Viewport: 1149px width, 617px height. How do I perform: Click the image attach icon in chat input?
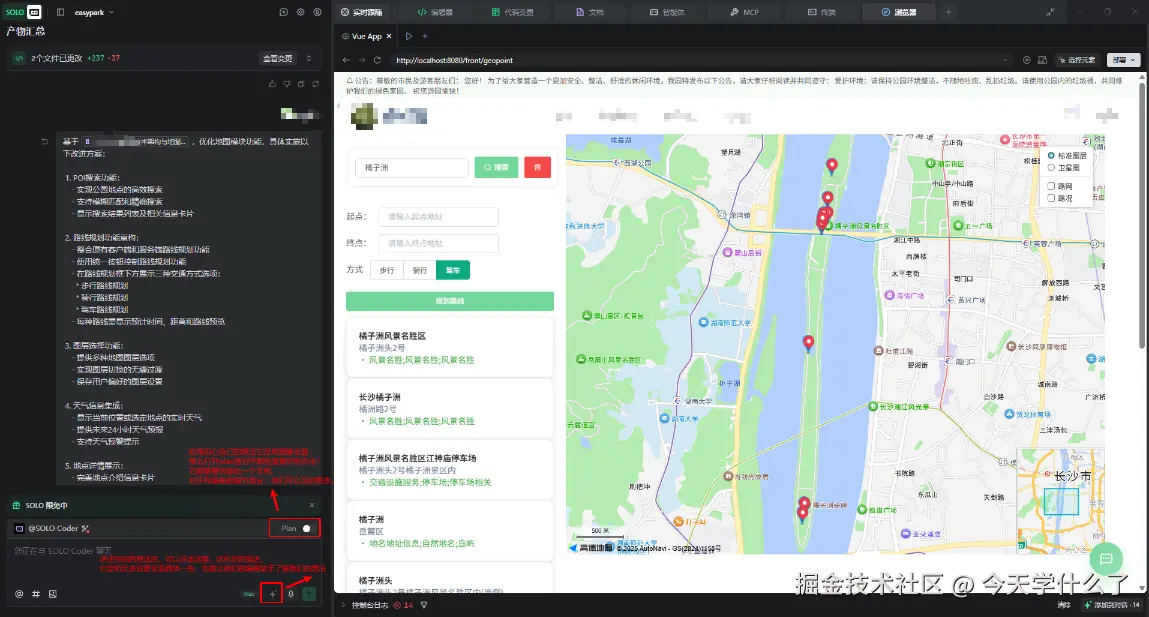point(53,594)
